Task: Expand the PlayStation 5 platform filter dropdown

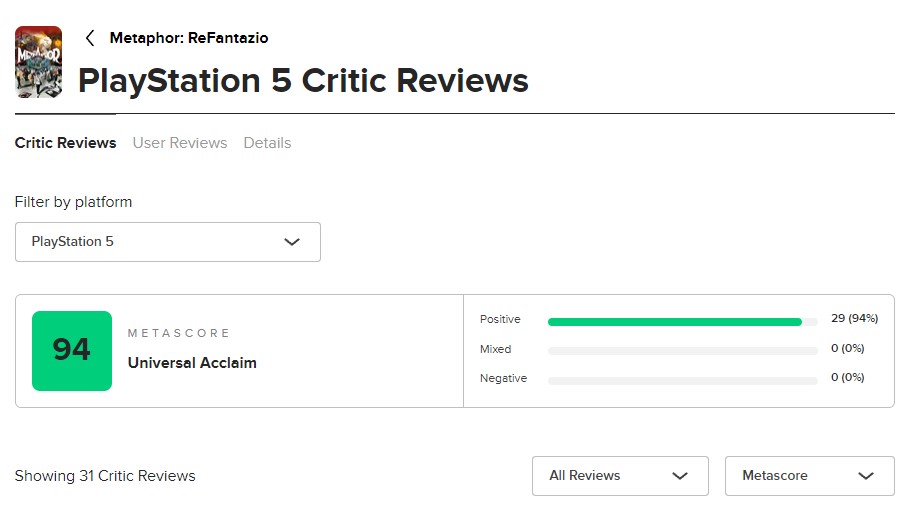Action: [167, 242]
